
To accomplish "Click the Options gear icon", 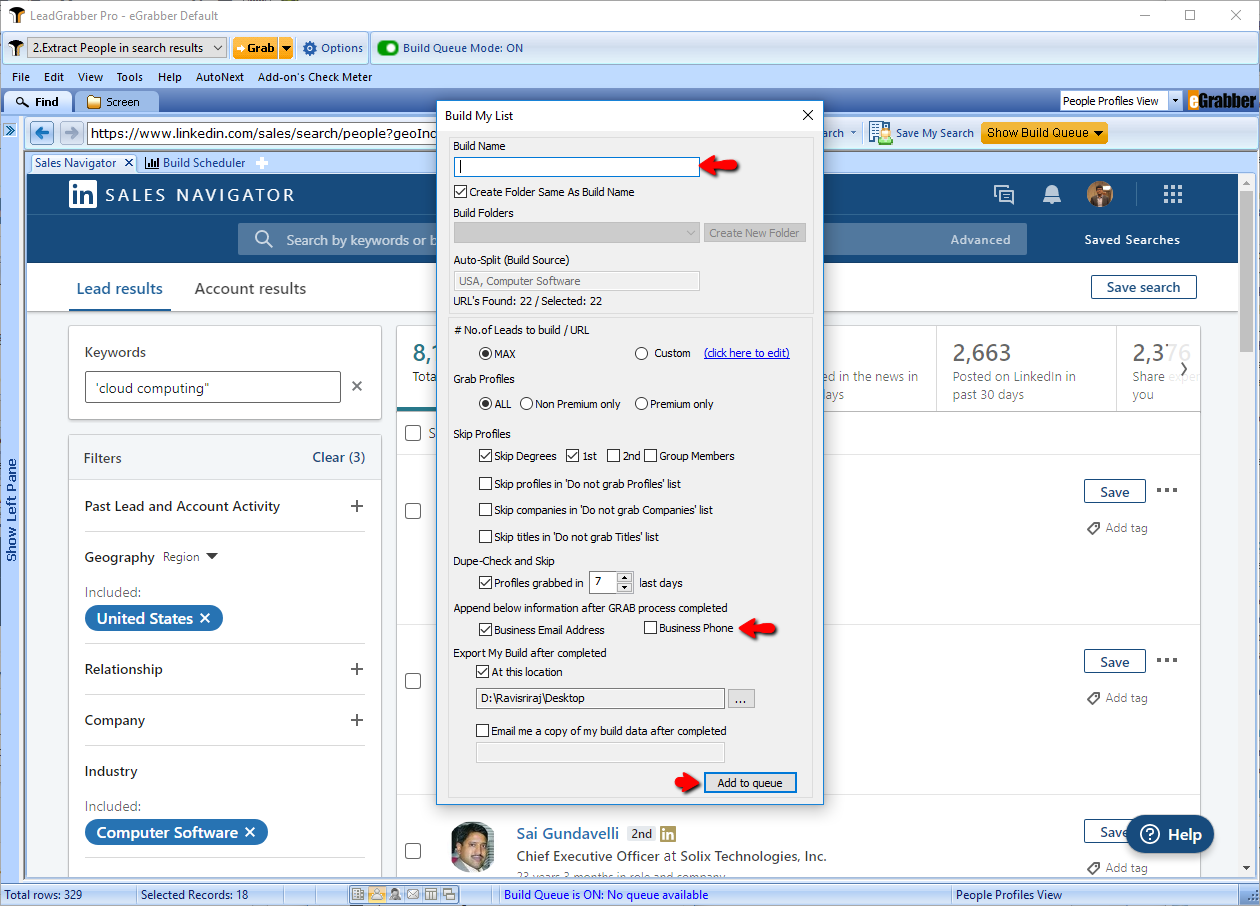I will (310, 48).
